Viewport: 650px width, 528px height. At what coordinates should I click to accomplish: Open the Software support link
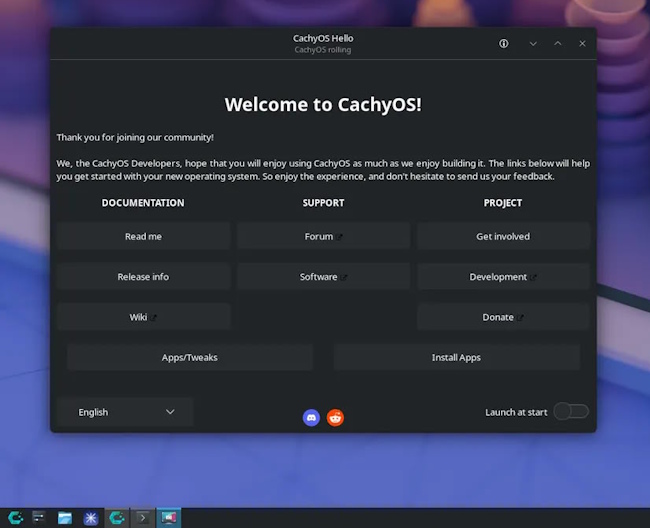tap(323, 276)
